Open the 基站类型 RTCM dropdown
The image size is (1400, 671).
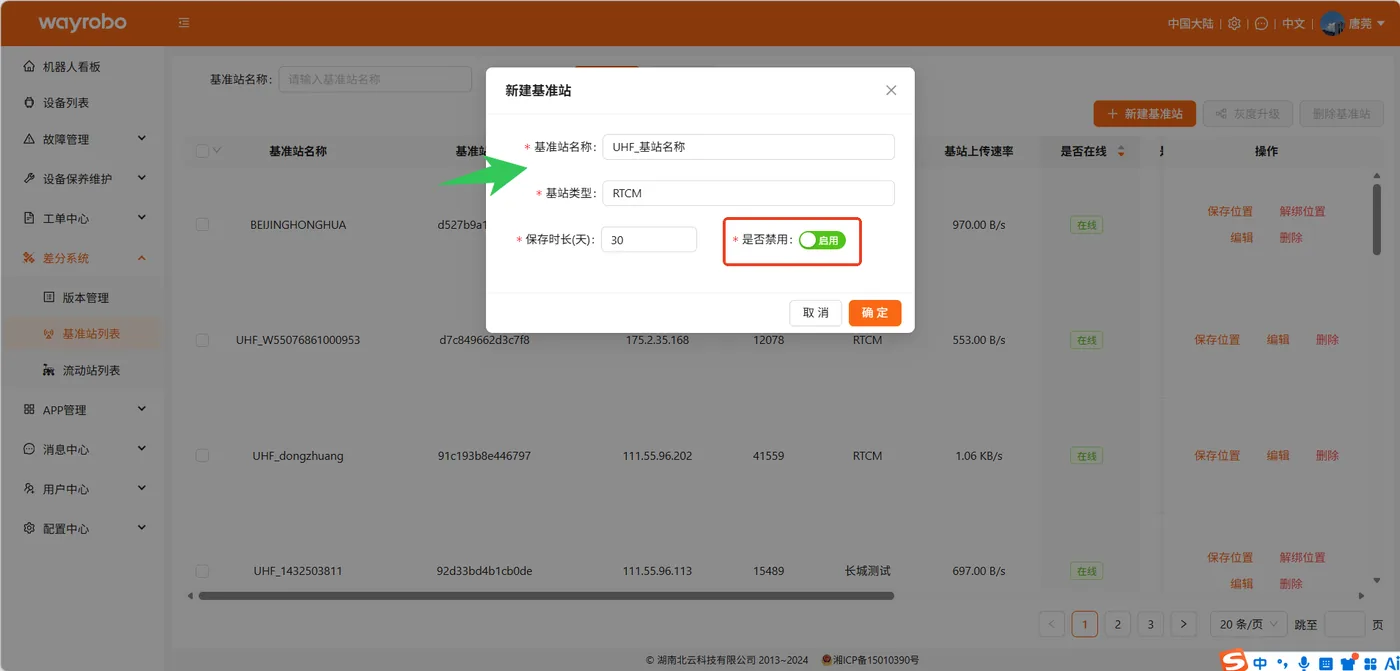point(748,193)
